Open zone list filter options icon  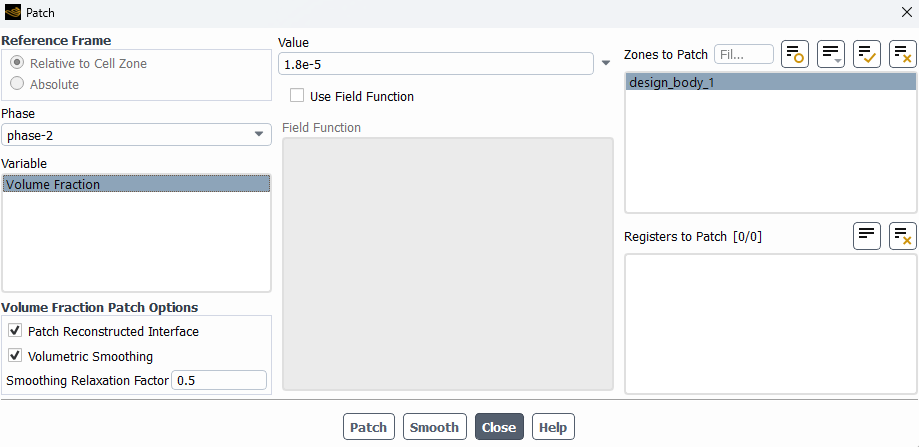pos(830,54)
